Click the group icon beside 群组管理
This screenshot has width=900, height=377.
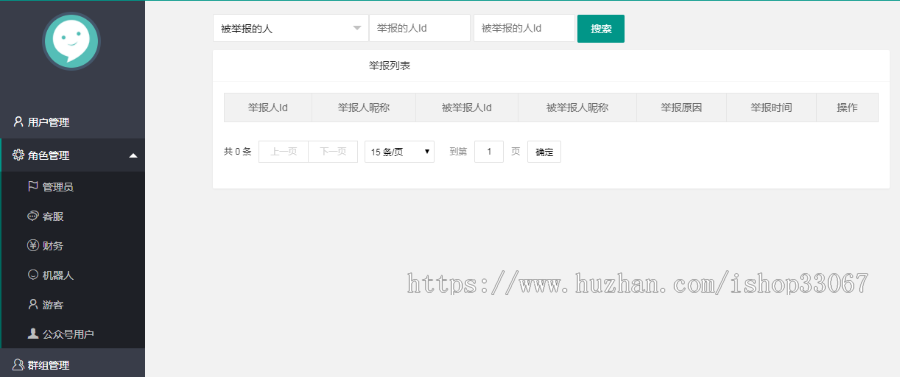(18, 364)
